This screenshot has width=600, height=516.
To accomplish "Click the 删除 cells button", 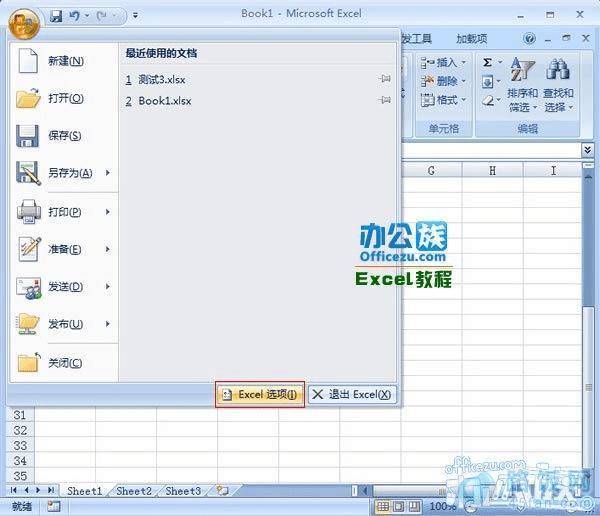I will 443,81.
